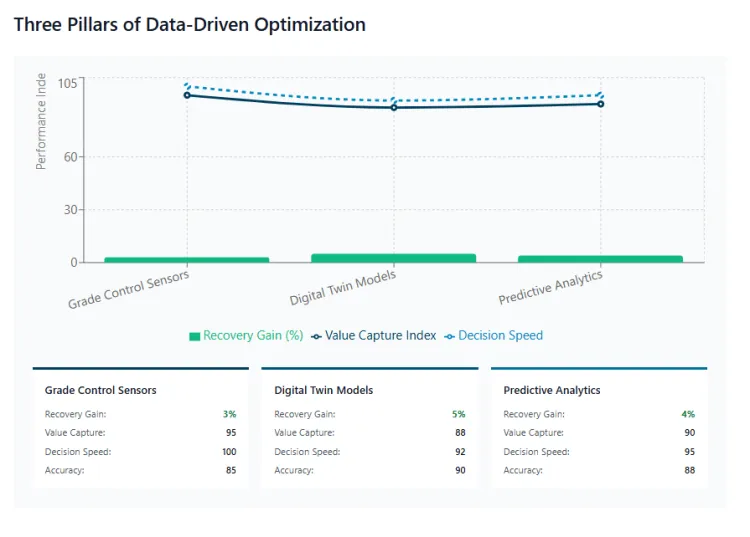The height and width of the screenshot is (537, 750).
Task: Click the Value Capture Index legend marker icon
Action: tap(316, 337)
